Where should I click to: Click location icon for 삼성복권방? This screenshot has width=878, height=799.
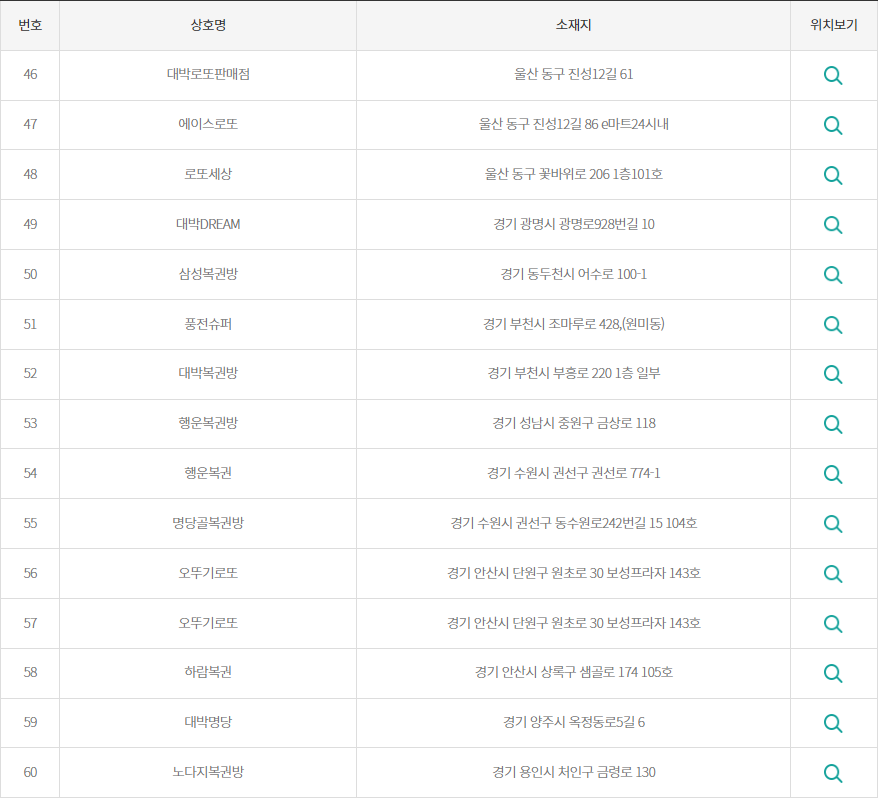click(x=833, y=274)
